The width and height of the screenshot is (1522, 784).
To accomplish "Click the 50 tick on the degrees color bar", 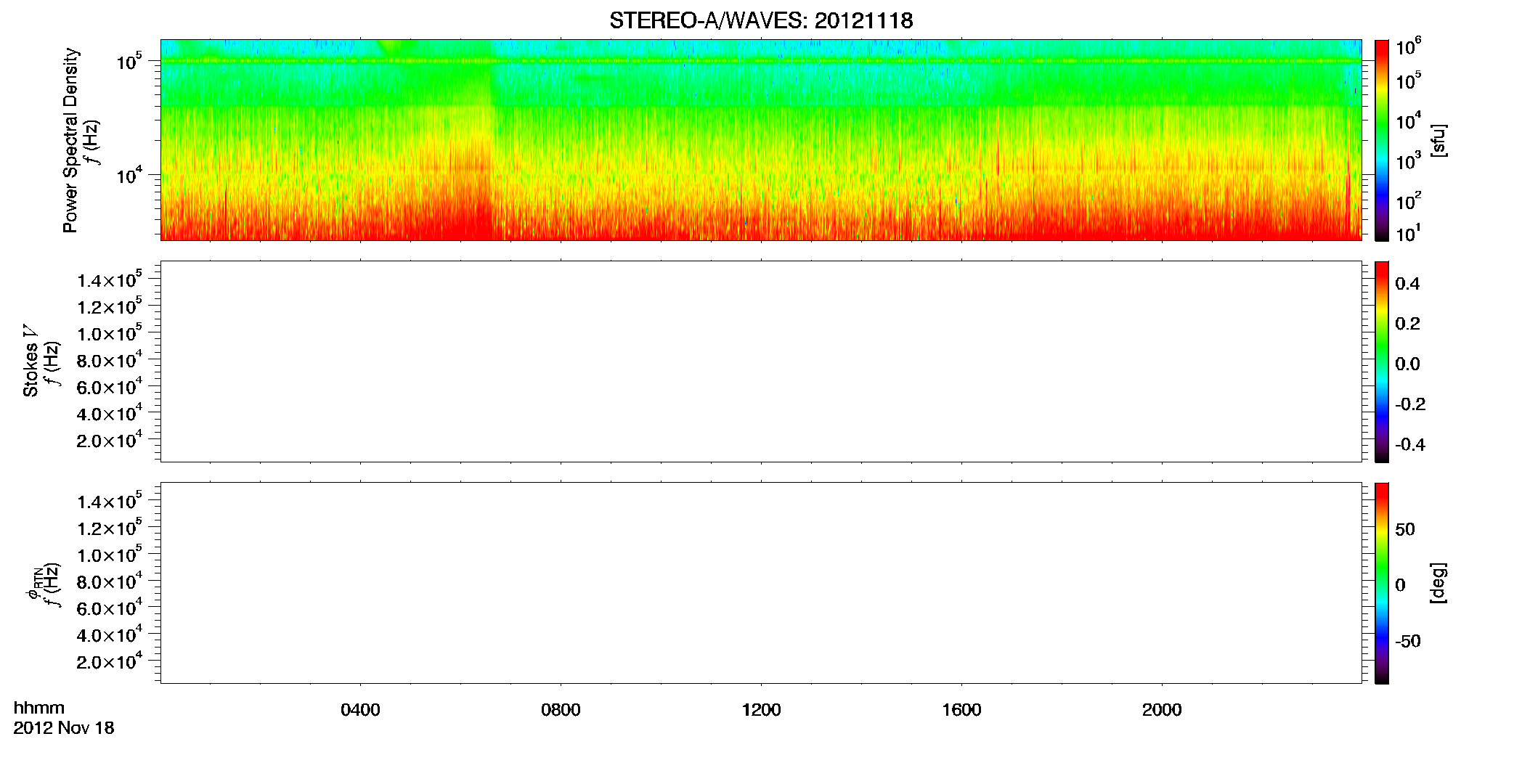I will pos(1405,529).
